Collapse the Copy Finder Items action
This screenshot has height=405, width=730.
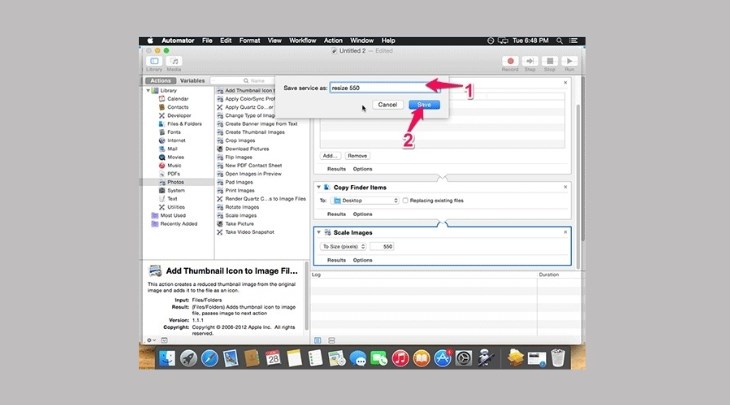click(319, 187)
